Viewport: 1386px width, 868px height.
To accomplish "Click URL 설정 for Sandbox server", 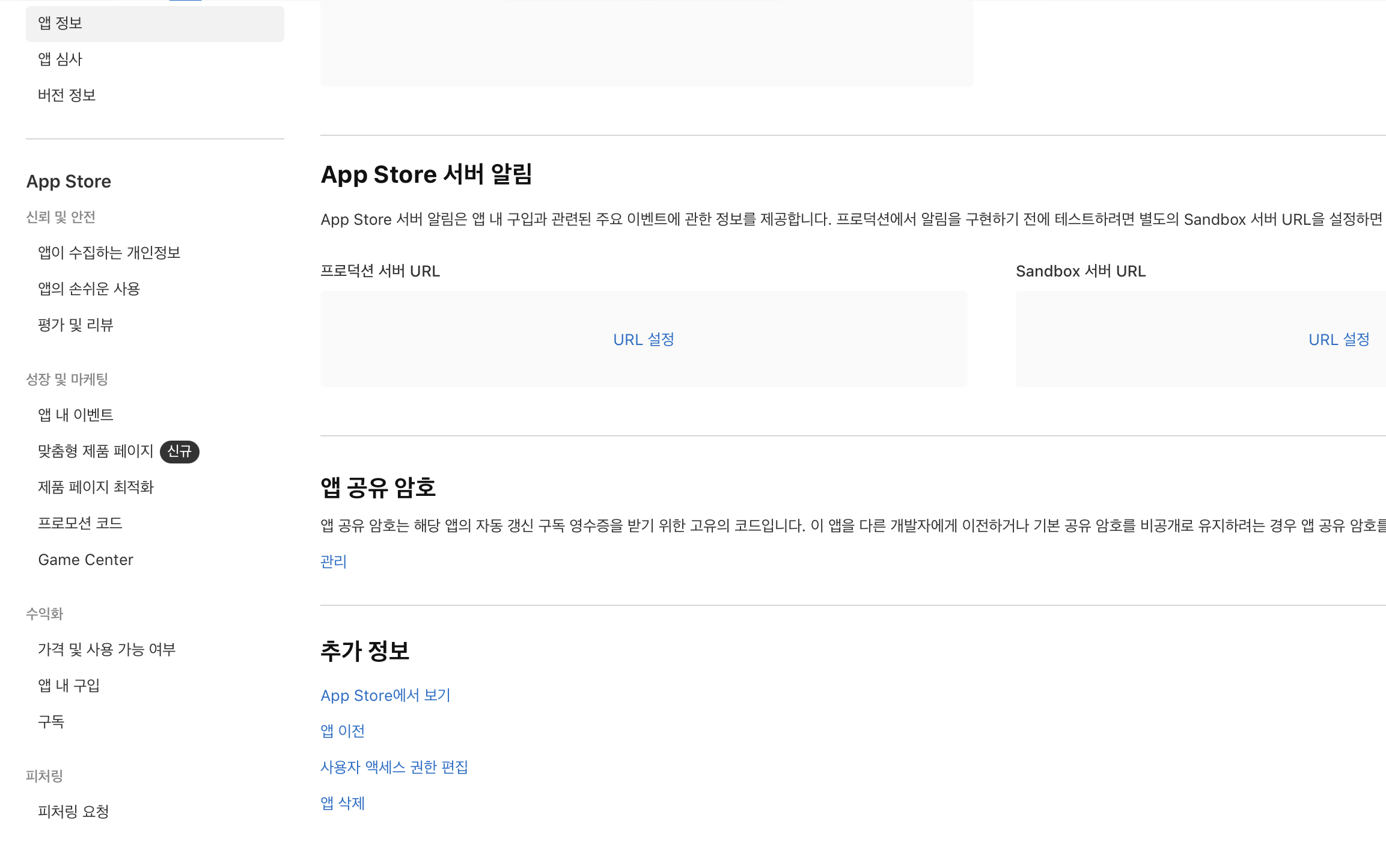I will [x=1339, y=340].
